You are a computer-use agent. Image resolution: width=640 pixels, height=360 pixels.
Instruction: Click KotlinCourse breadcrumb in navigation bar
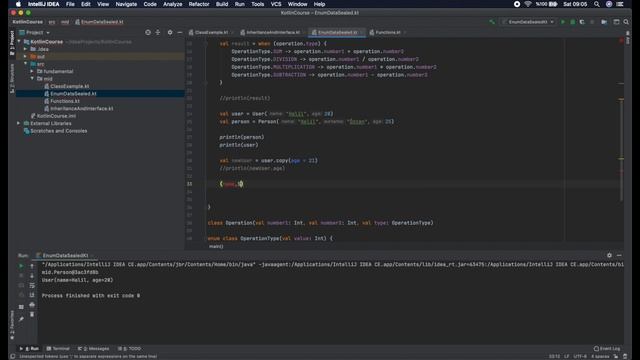[27, 22]
